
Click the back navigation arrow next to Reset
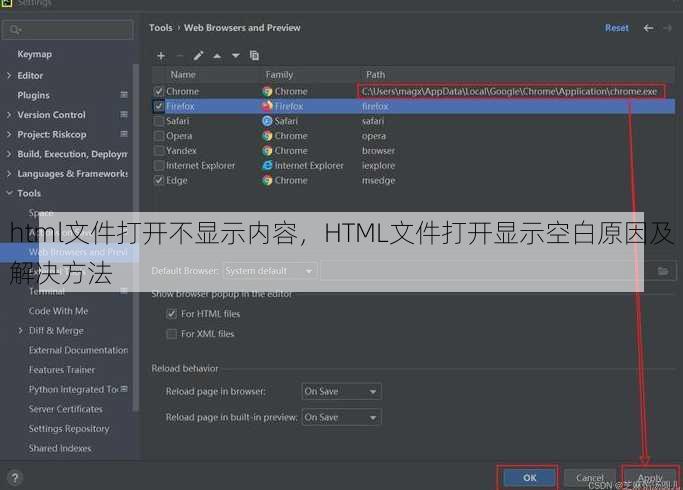pyautogui.click(x=648, y=28)
